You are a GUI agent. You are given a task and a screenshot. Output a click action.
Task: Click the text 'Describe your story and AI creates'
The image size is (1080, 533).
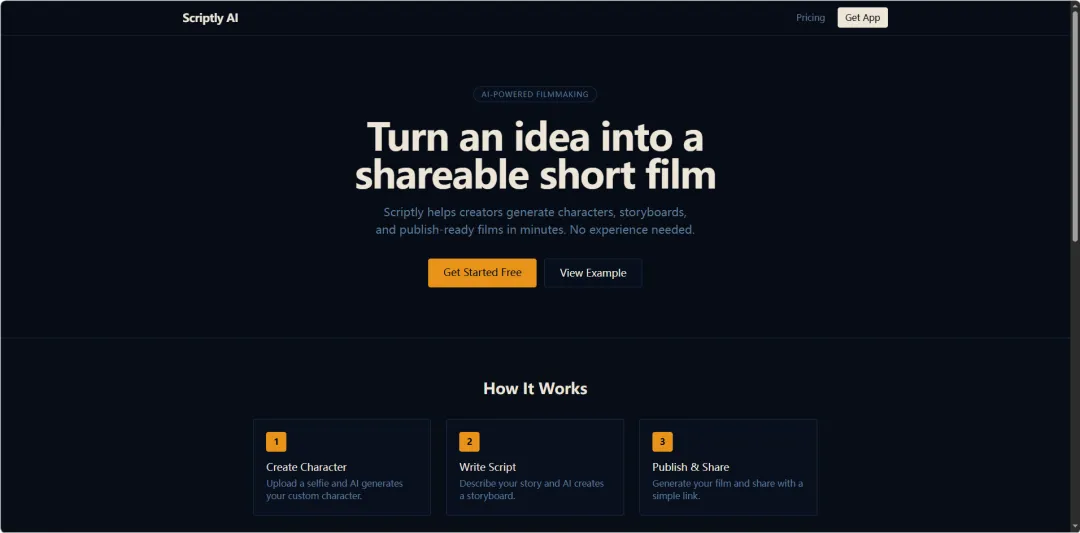pyautogui.click(x=532, y=483)
